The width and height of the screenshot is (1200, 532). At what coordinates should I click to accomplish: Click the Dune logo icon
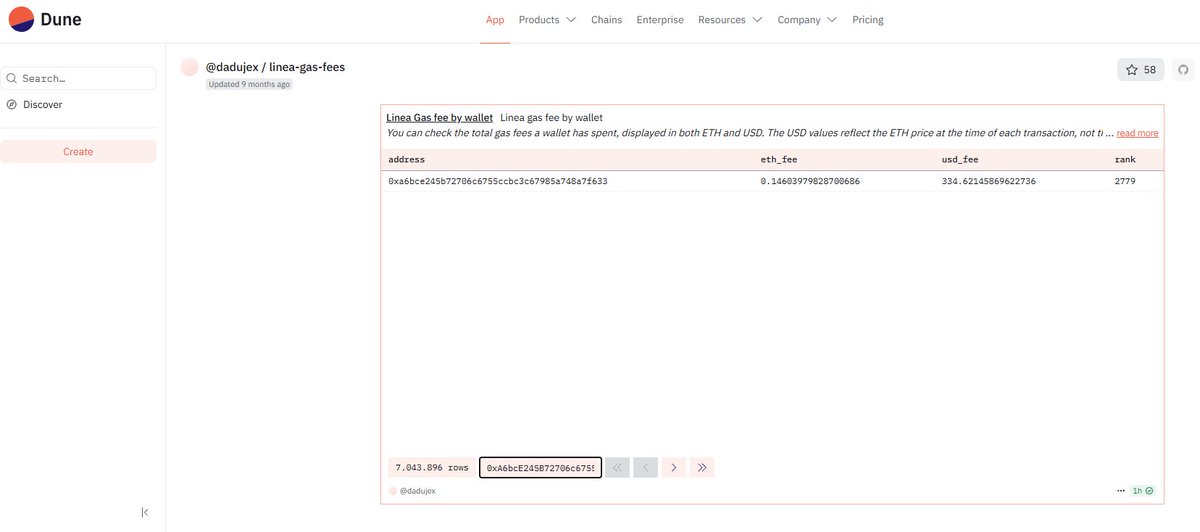[21, 18]
